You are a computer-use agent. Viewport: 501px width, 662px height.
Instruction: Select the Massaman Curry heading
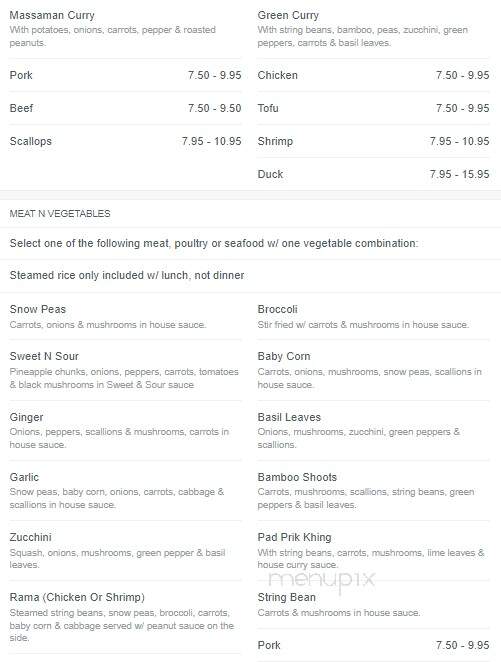coord(52,15)
